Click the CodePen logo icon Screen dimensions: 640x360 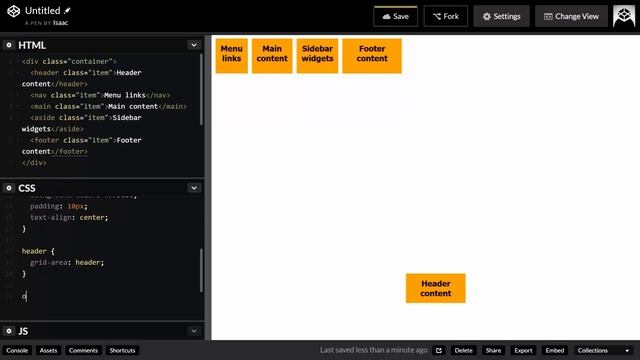[13, 11]
